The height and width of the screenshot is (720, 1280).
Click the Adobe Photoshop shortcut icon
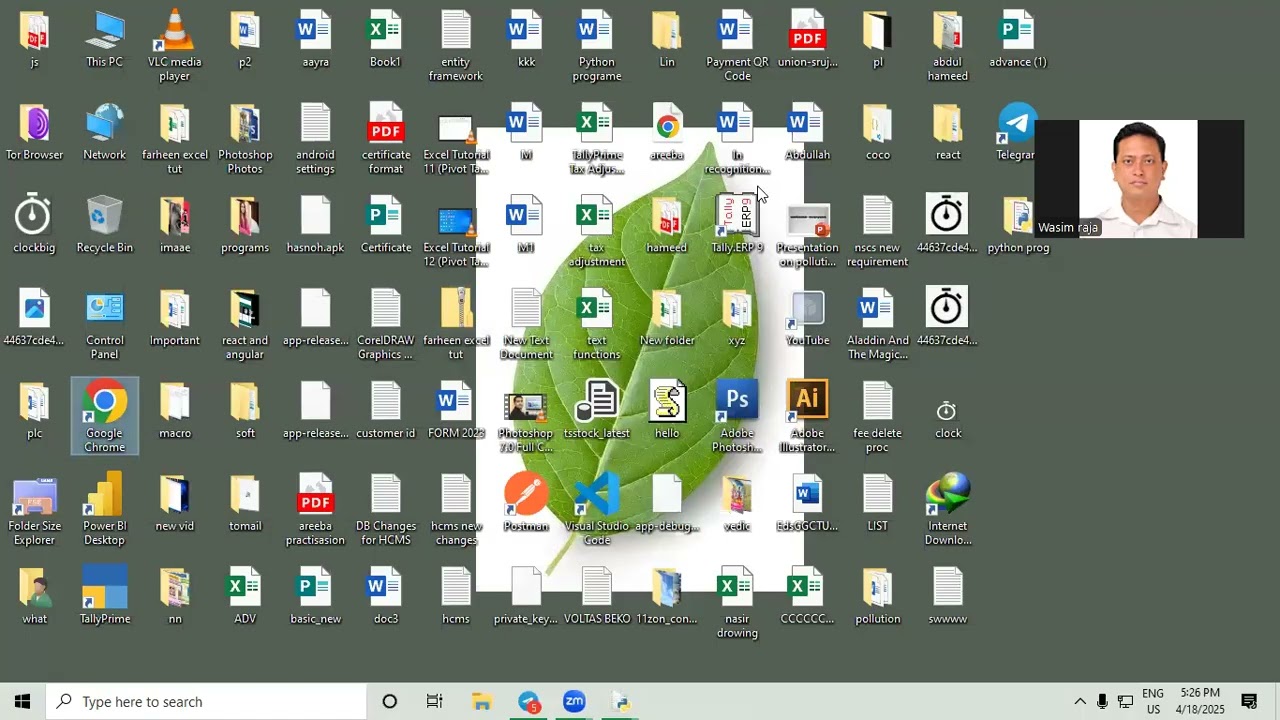click(x=737, y=417)
